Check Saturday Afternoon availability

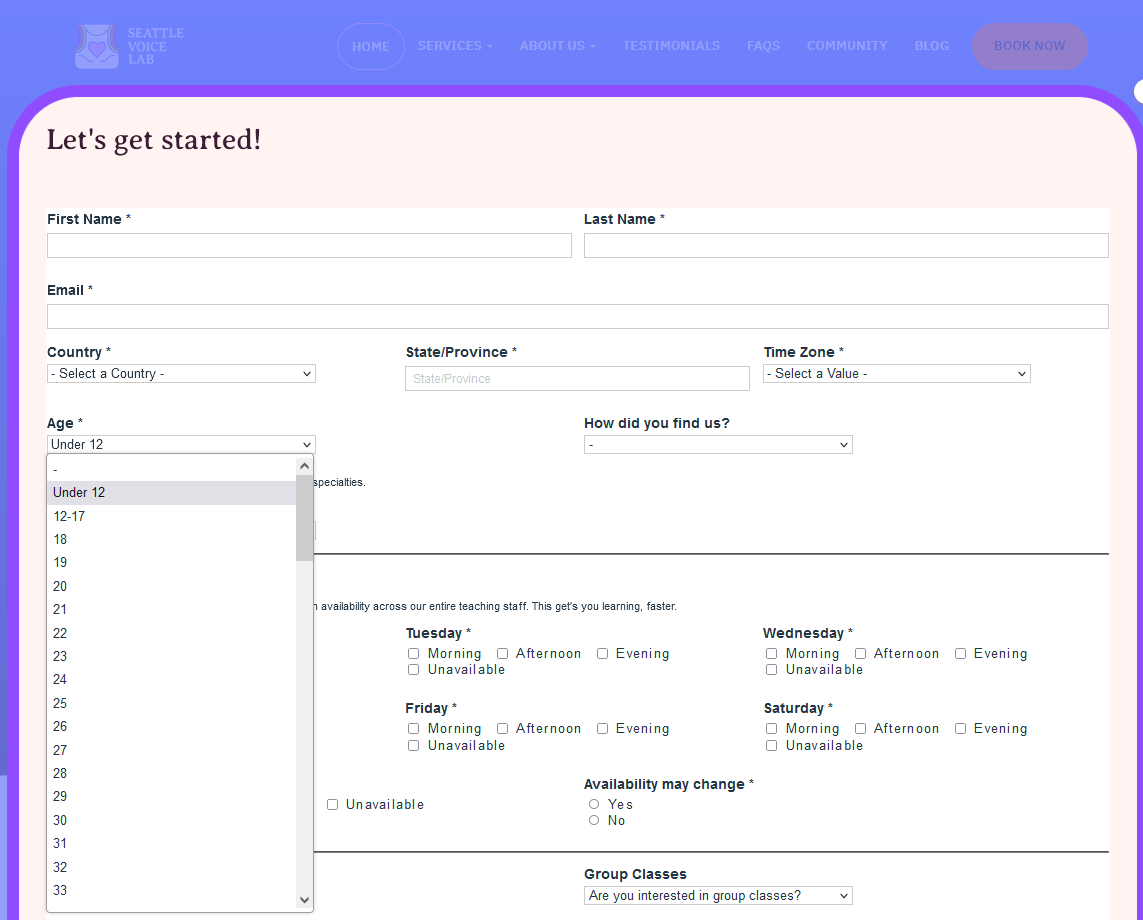[x=860, y=729]
